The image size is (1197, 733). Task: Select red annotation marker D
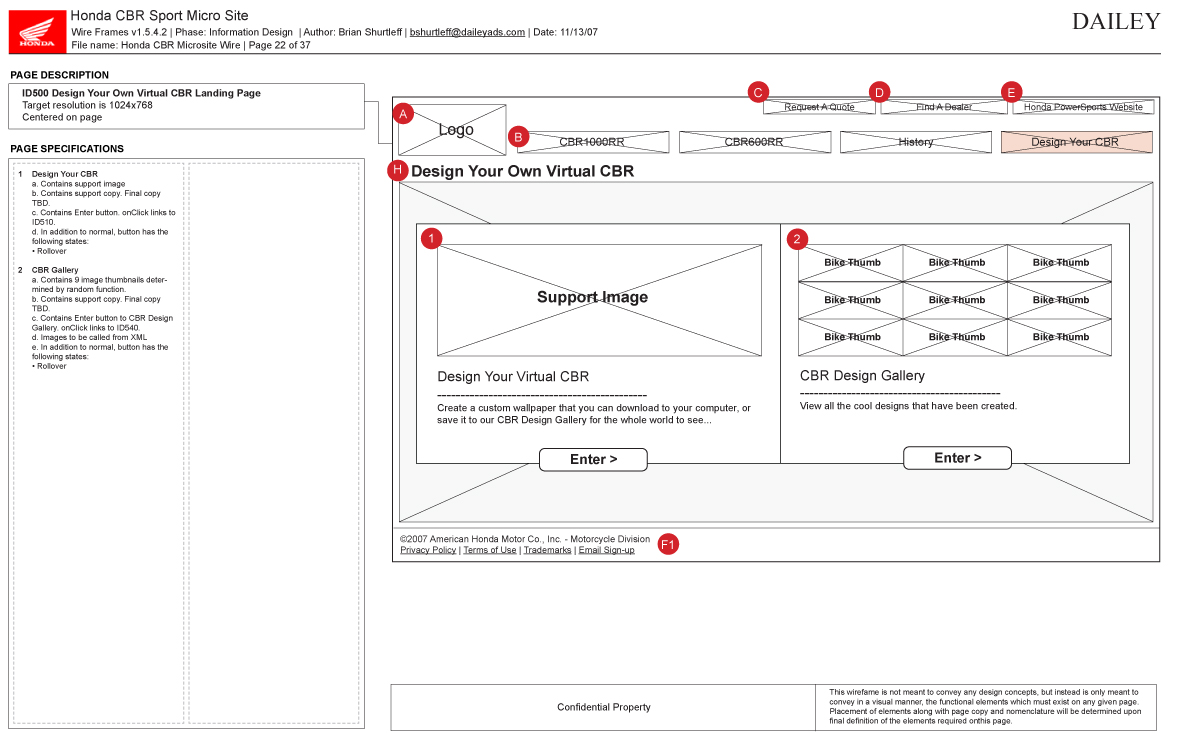click(x=880, y=92)
